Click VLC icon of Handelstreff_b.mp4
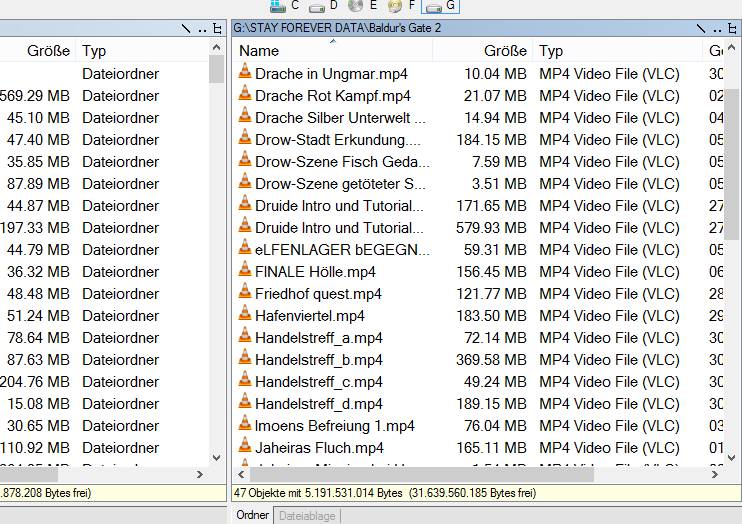 pos(245,357)
